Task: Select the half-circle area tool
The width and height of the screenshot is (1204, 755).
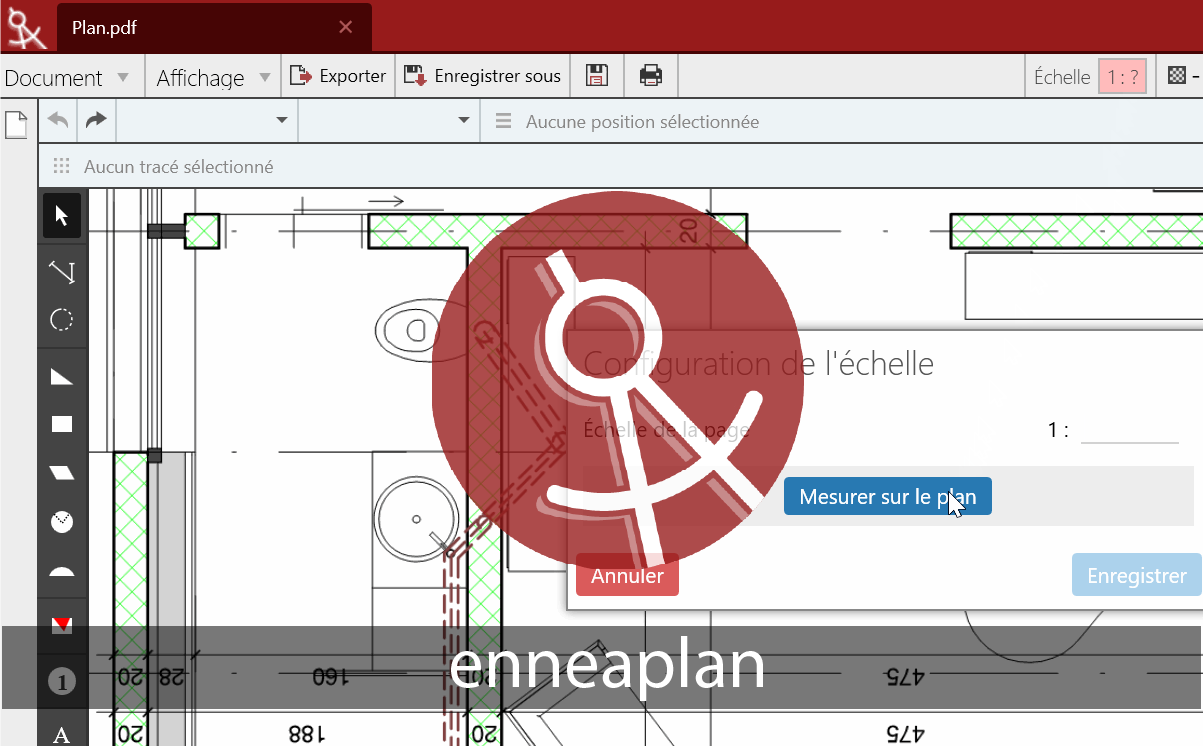Action: 62,572
